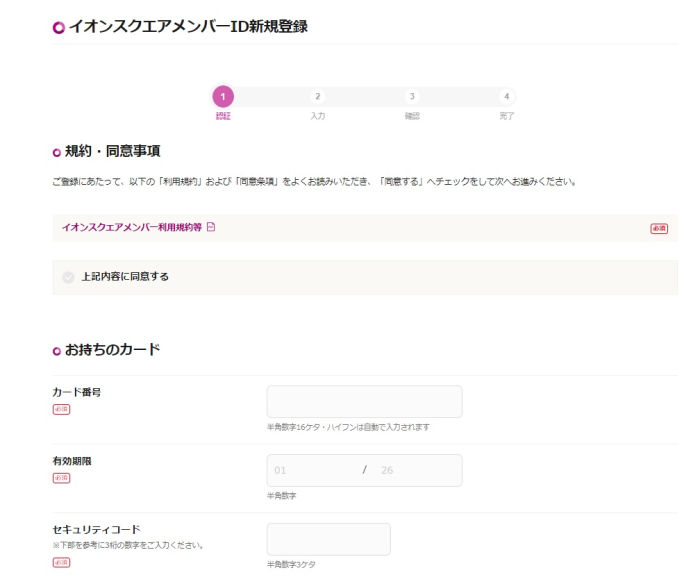Focus the セキュリティコード input field

(x=328, y=539)
